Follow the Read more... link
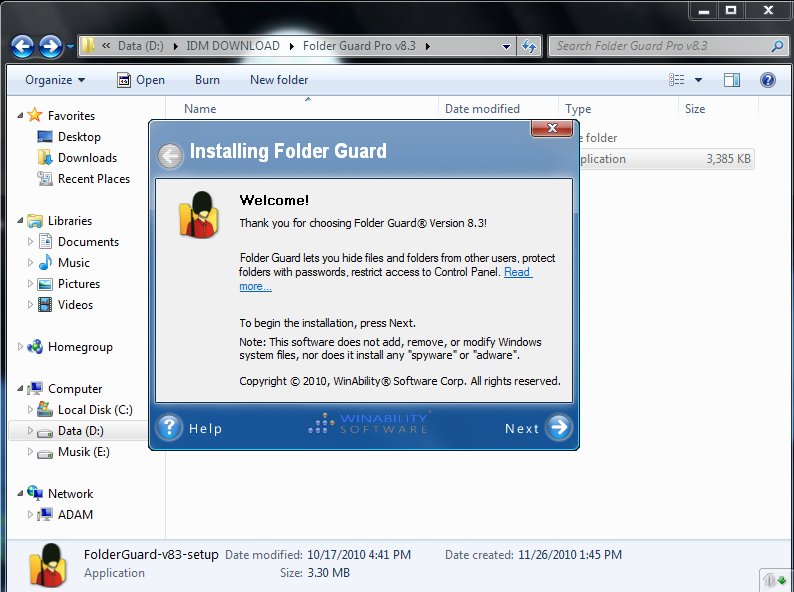The height and width of the screenshot is (592, 794). tap(517, 272)
